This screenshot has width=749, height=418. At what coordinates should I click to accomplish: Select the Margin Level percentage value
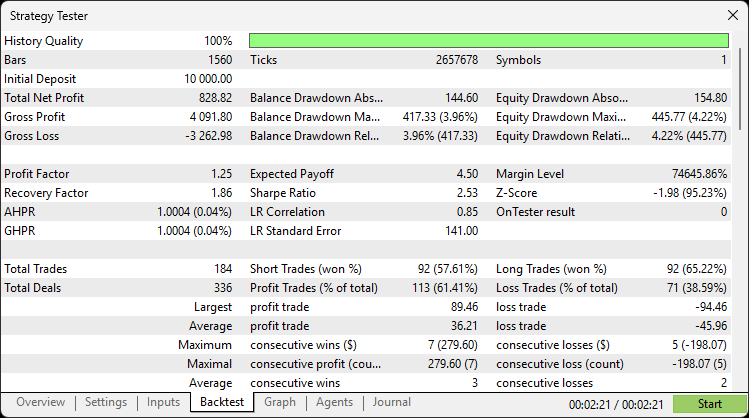[695, 174]
